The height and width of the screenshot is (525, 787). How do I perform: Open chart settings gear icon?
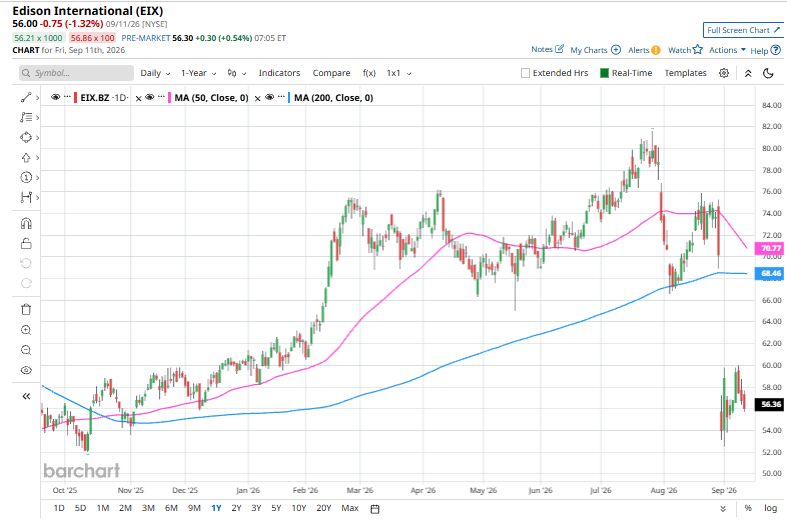coord(724,73)
